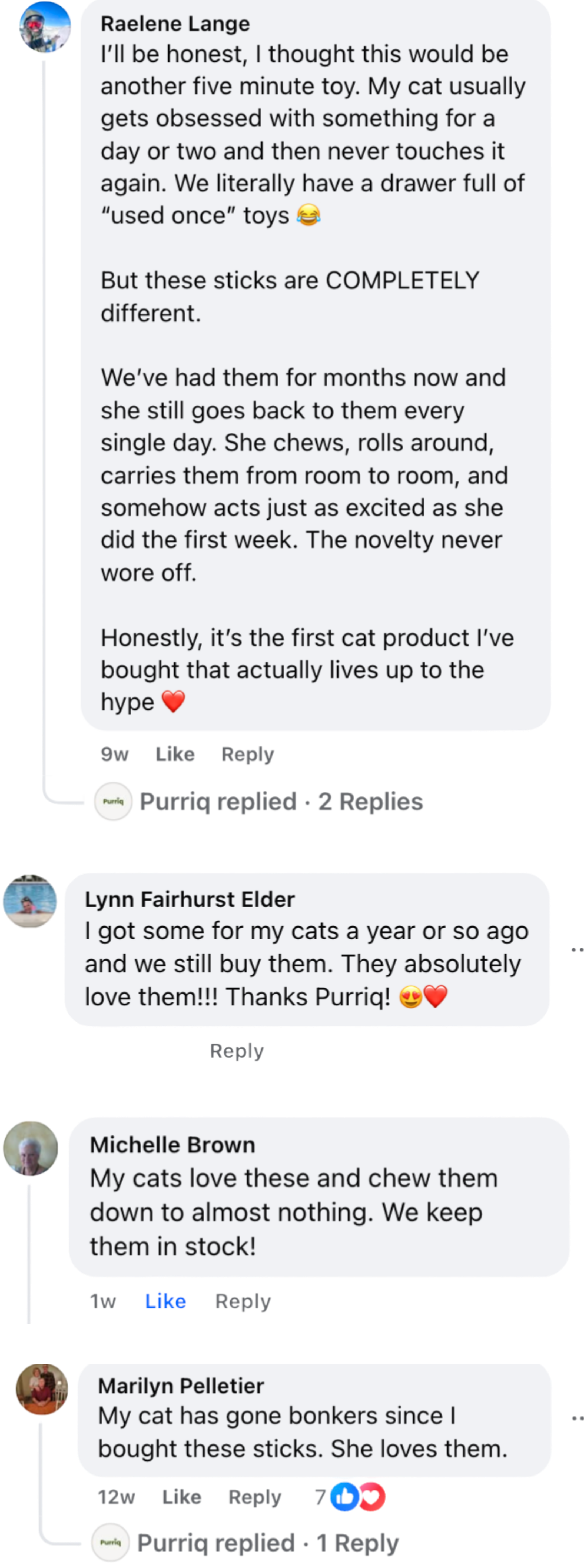Reply to Lynn Fairhurst Elder's comment

click(236, 1051)
